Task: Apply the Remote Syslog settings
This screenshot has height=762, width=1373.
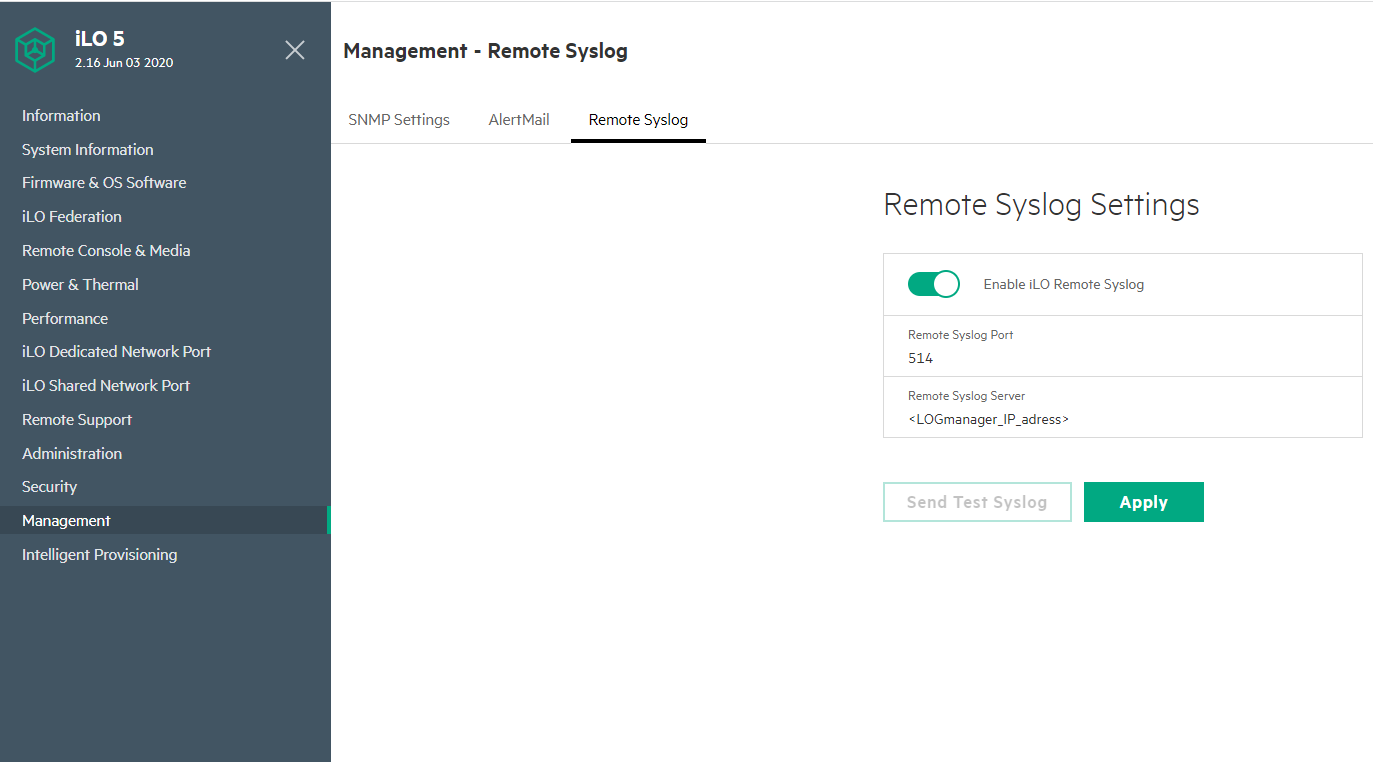Action: [x=1144, y=502]
